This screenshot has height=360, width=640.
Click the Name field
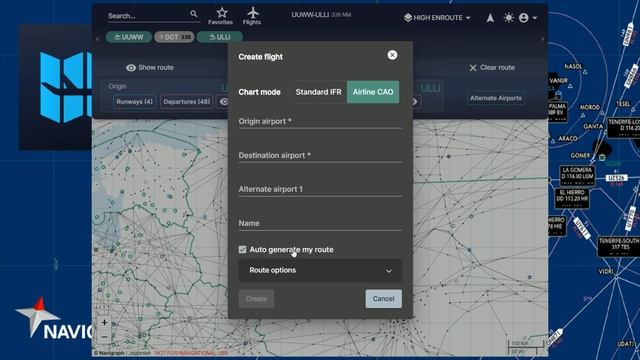point(320,223)
